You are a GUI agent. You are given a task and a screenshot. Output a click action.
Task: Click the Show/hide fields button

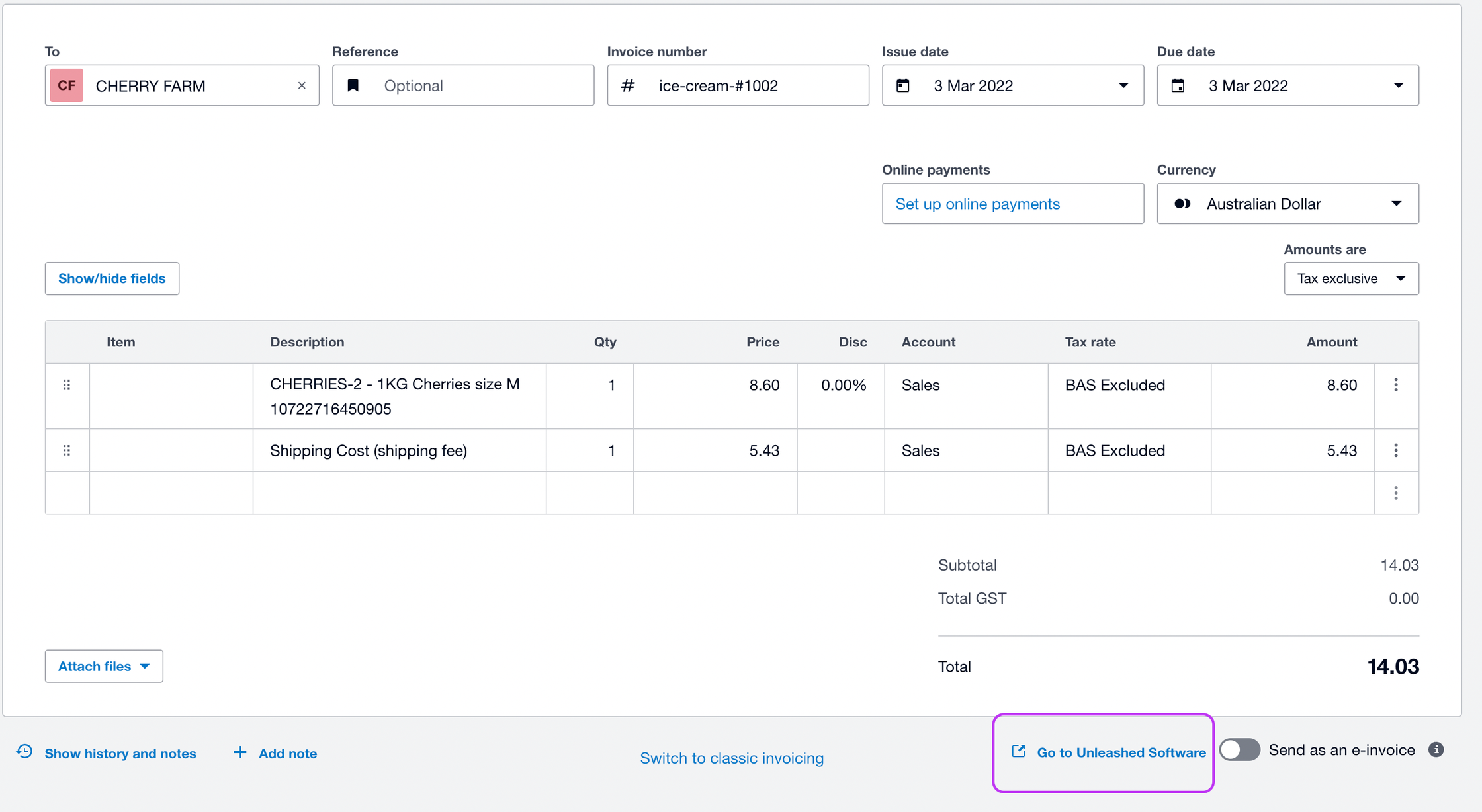[x=112, y=278]
